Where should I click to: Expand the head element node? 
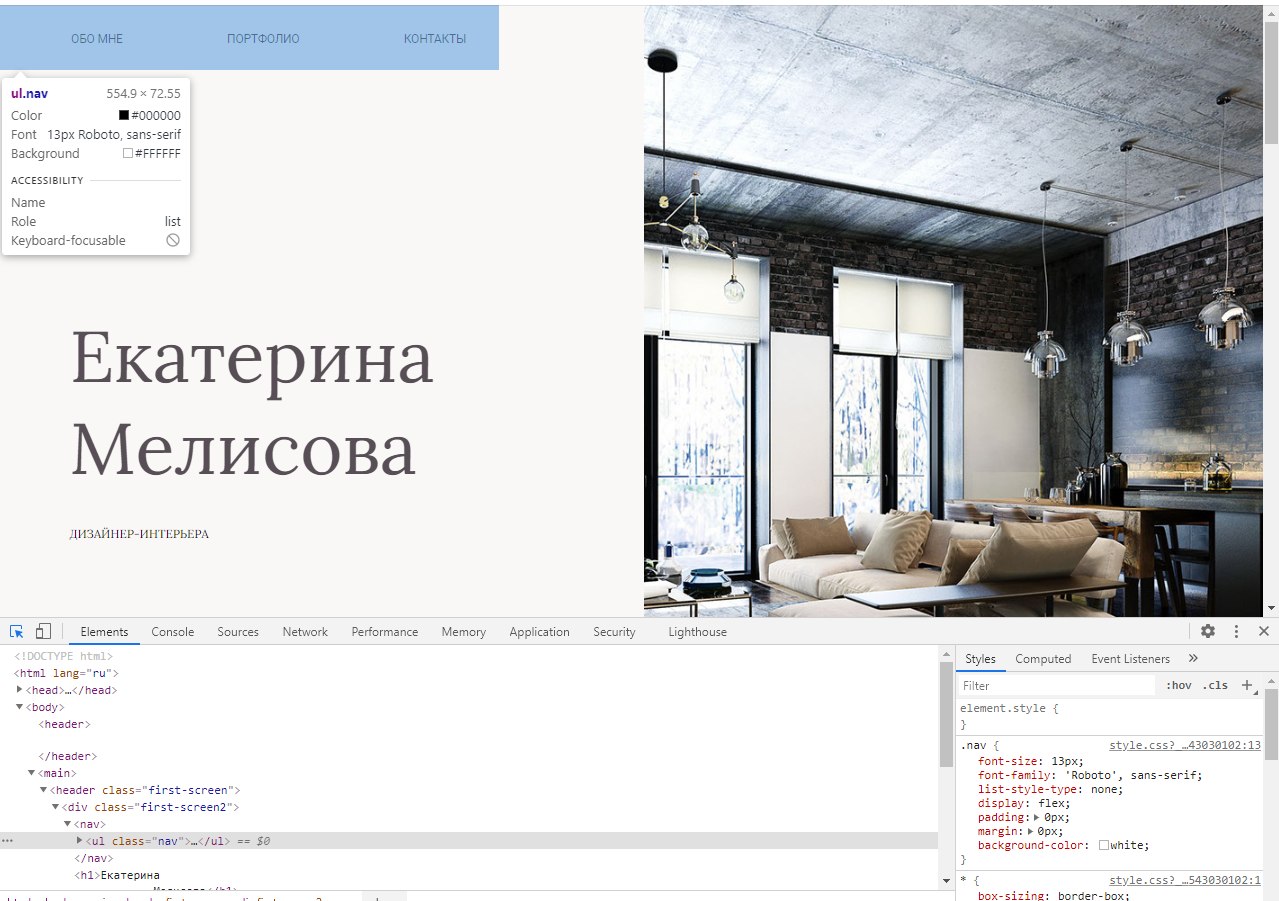point(20,690)
